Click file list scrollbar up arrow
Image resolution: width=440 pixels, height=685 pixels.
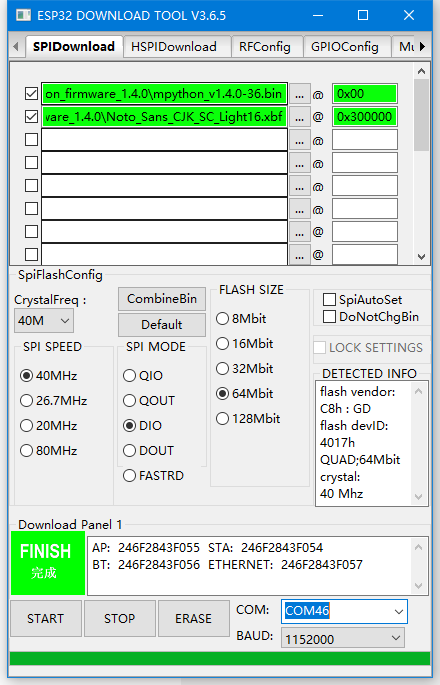(421, 71)
